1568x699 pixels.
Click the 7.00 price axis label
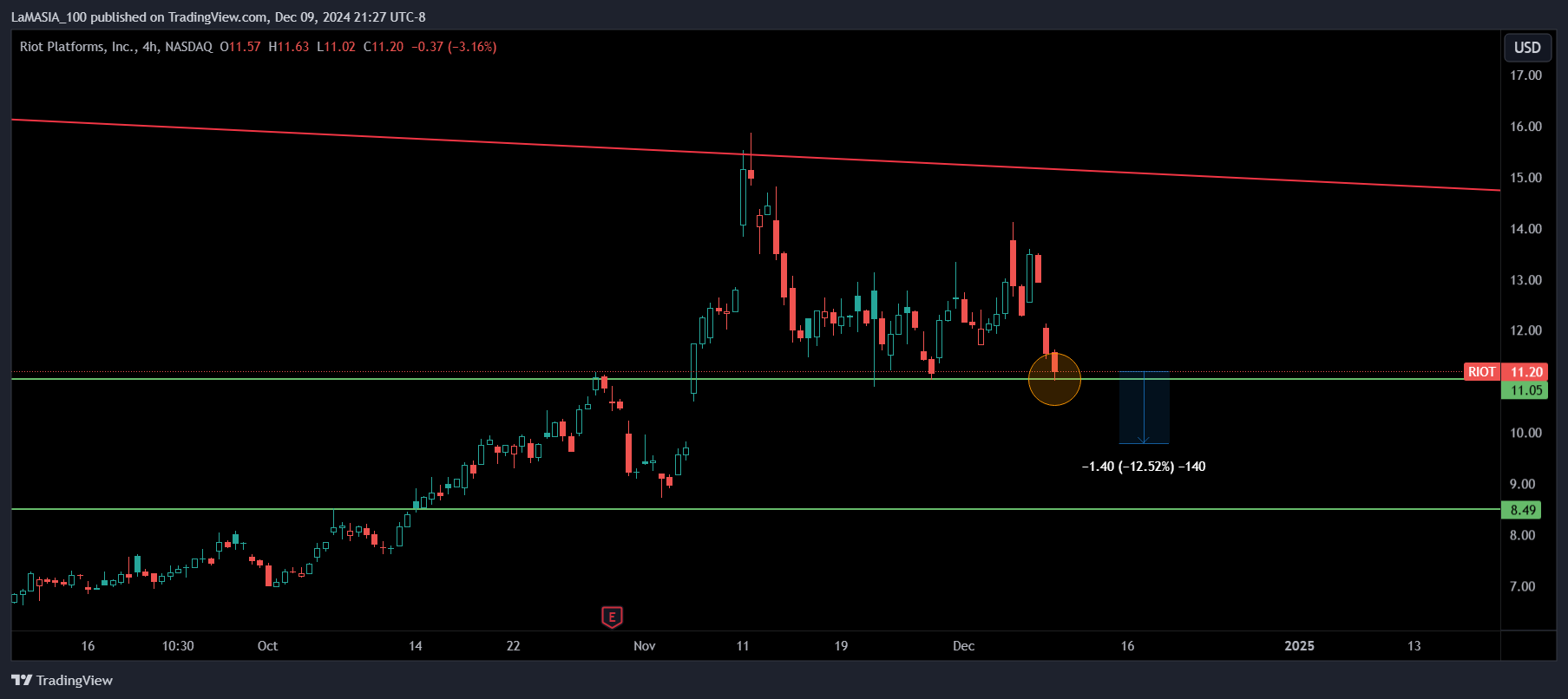1523,586
